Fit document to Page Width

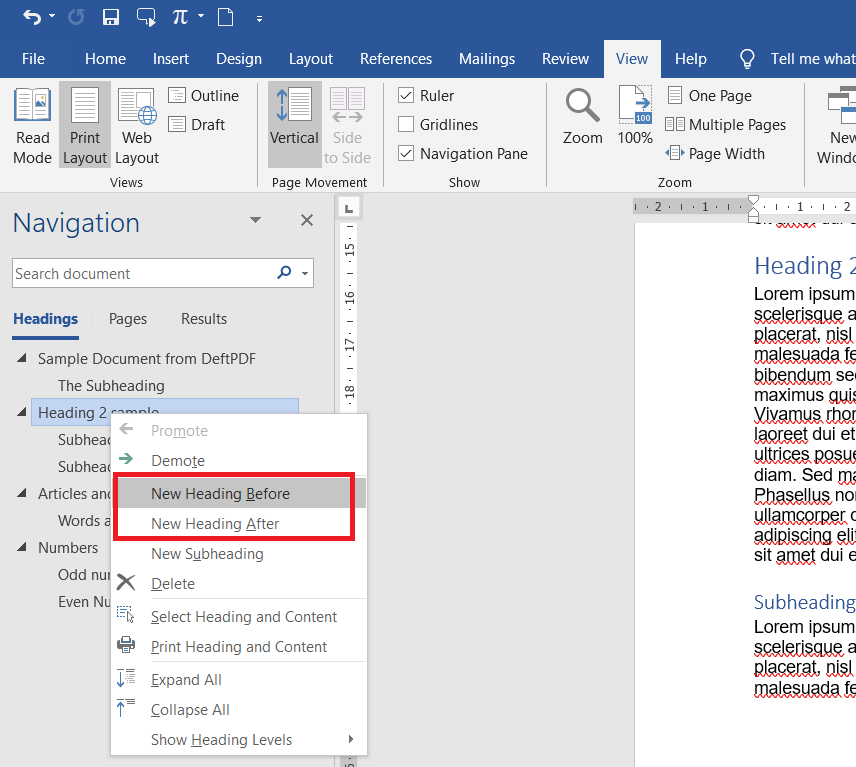coord(722,153)
